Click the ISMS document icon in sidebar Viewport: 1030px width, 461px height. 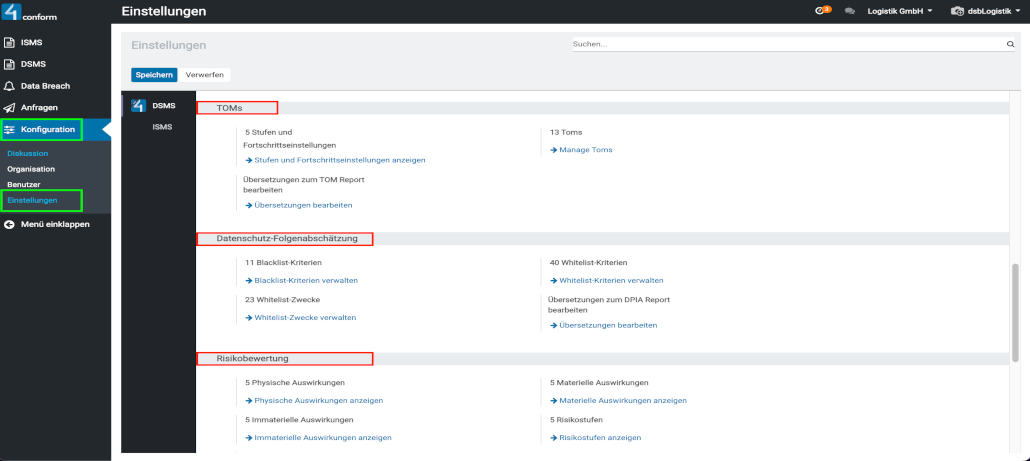(x=10, y=43)
